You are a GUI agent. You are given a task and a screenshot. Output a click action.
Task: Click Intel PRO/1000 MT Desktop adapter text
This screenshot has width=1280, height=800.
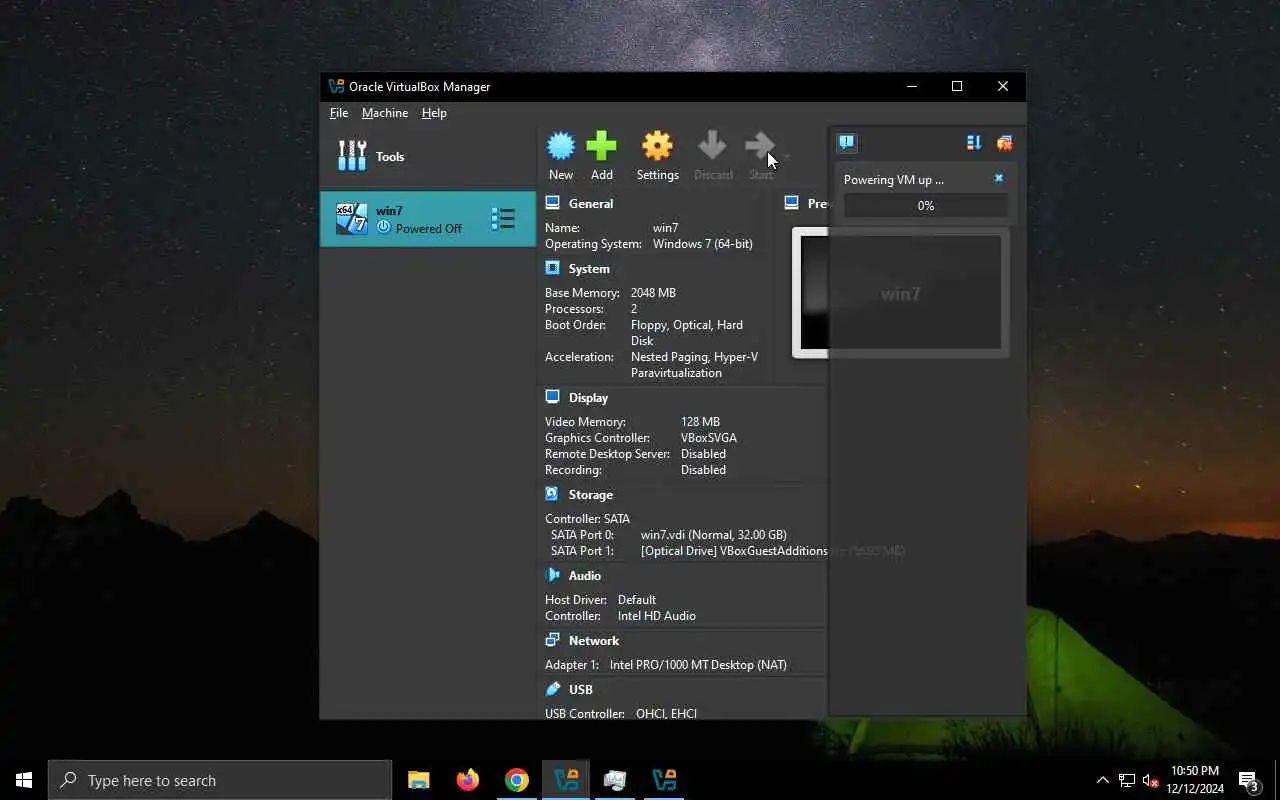point(698,665)
